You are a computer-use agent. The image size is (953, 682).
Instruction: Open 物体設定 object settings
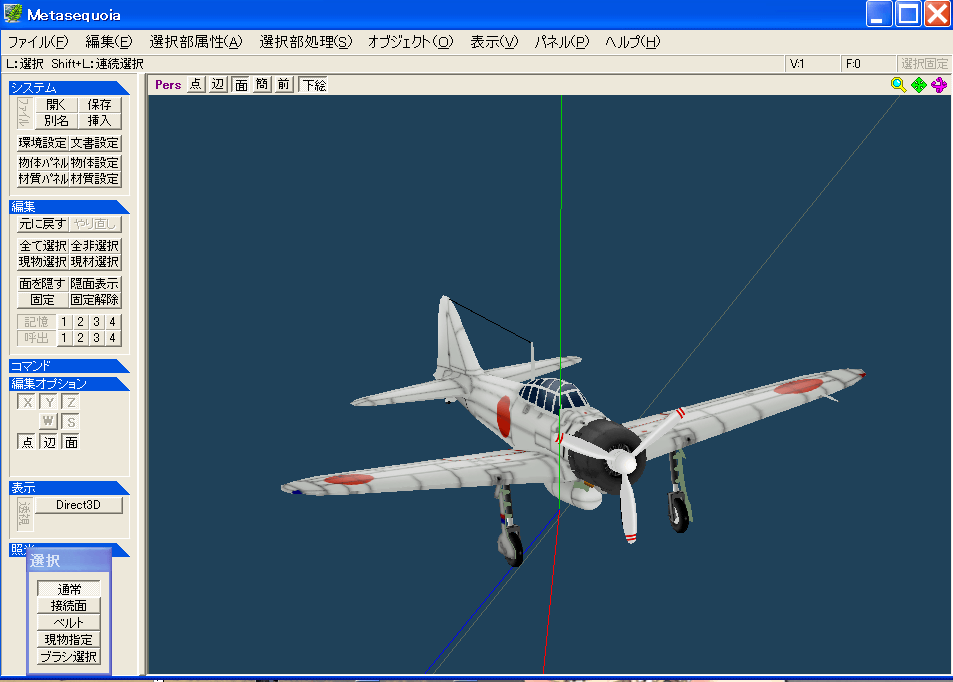coord(95,163)
